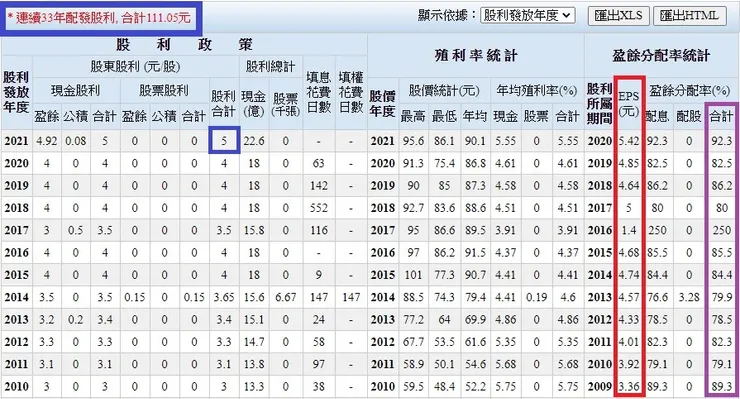Select dividend year 2010 row label
740x399 pixels.
(x=17, y=387)
